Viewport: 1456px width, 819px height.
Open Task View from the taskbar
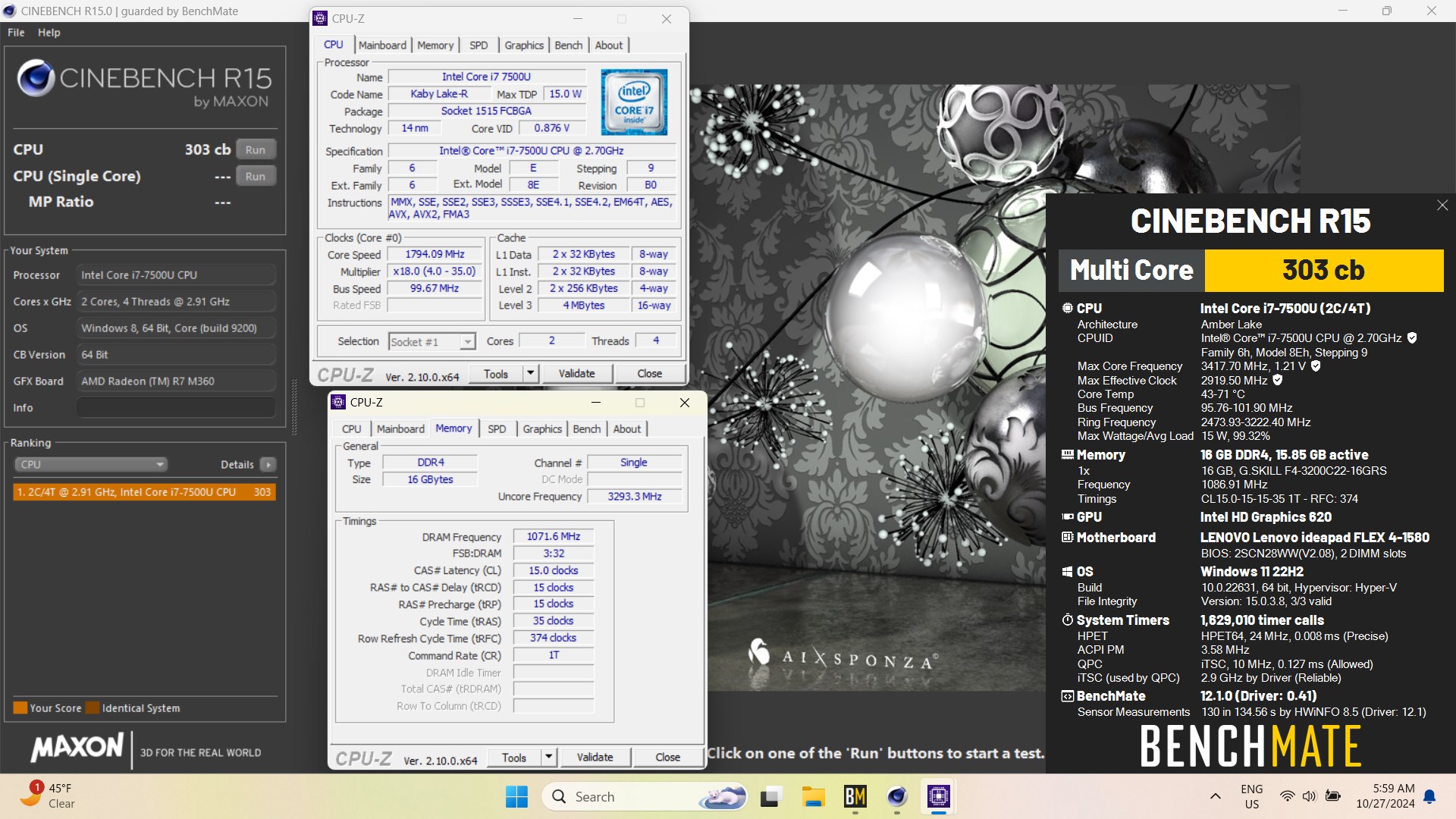point(770,796)
